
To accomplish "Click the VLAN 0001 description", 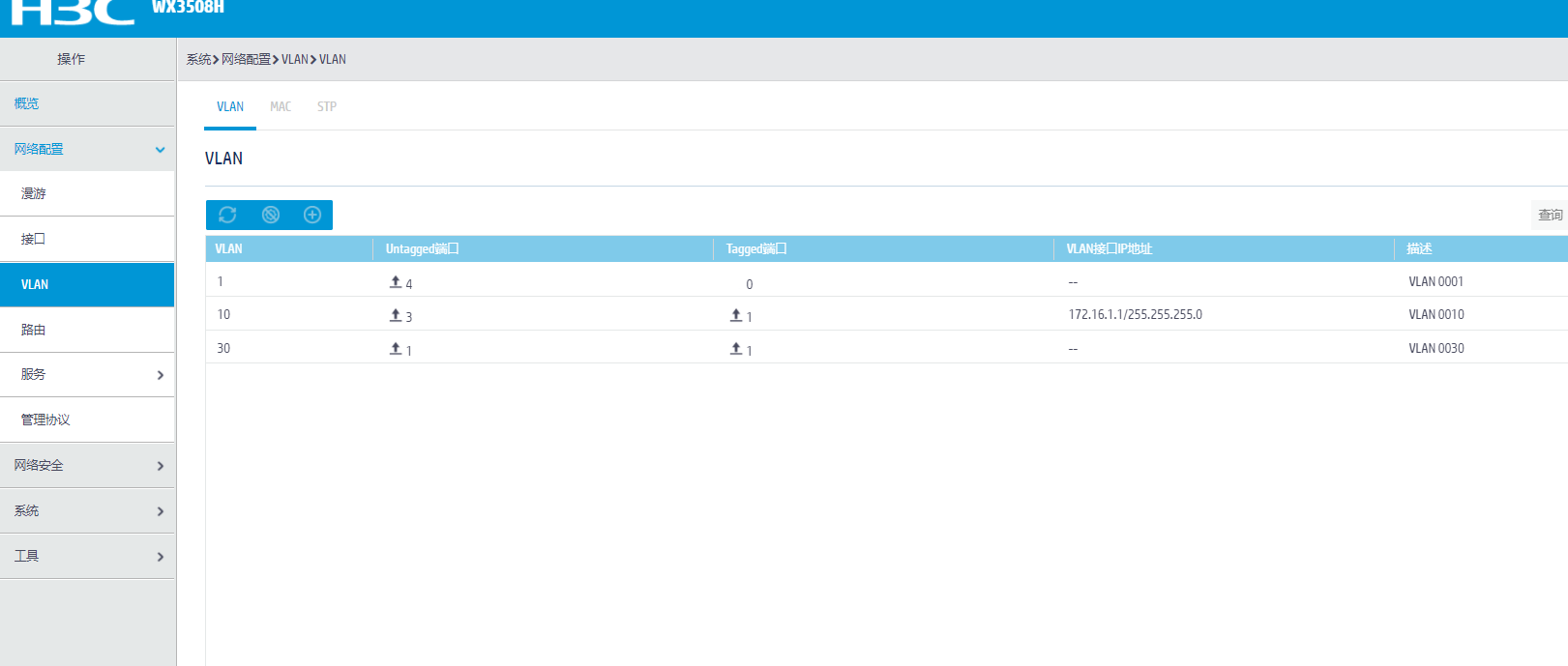I will [x=1436, y=281].
